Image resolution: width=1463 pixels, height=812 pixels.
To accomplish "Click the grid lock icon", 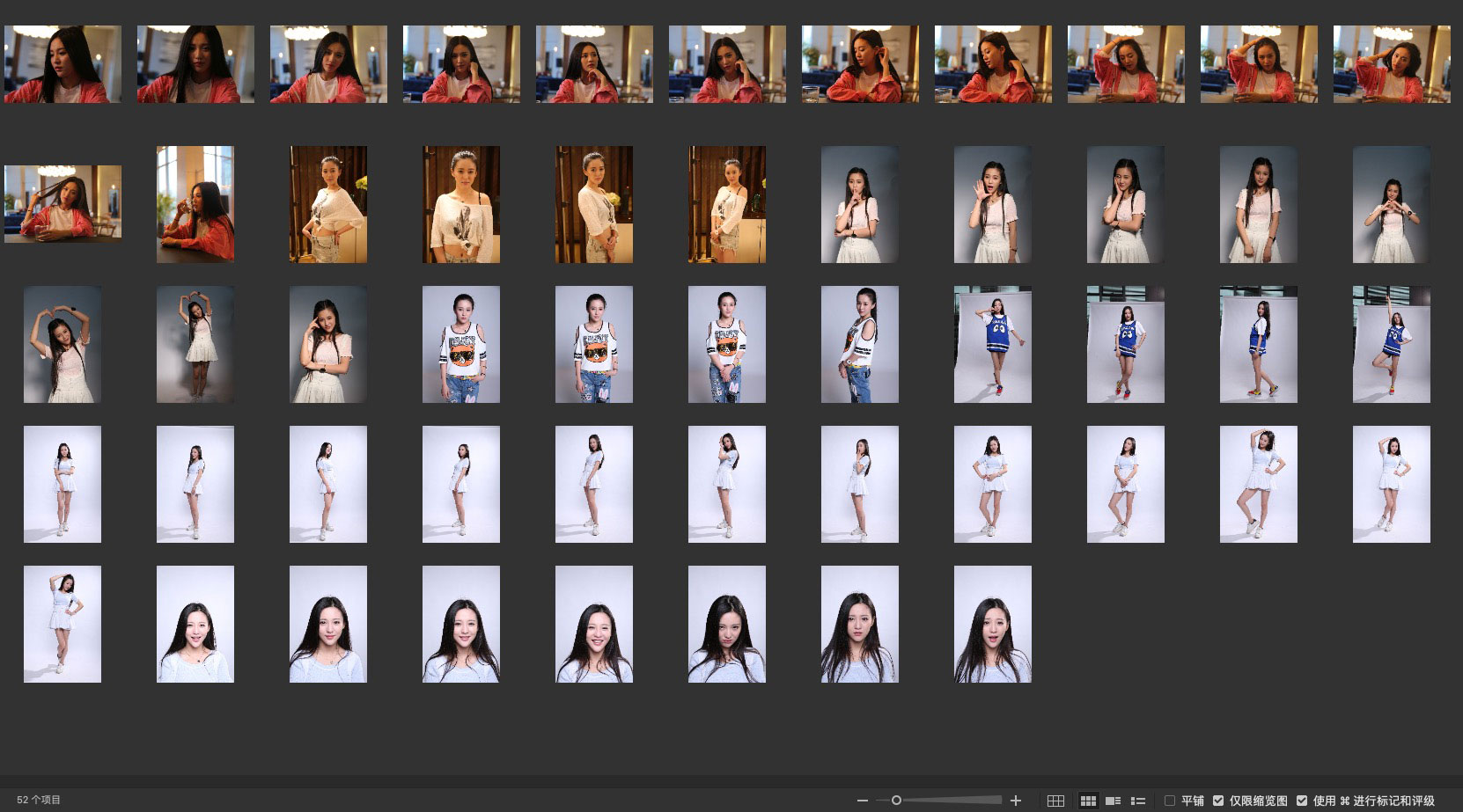I will point(1055,801).
